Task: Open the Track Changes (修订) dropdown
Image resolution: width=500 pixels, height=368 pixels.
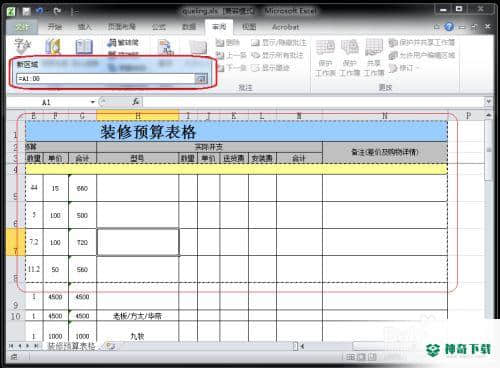Action: (403, 68)
